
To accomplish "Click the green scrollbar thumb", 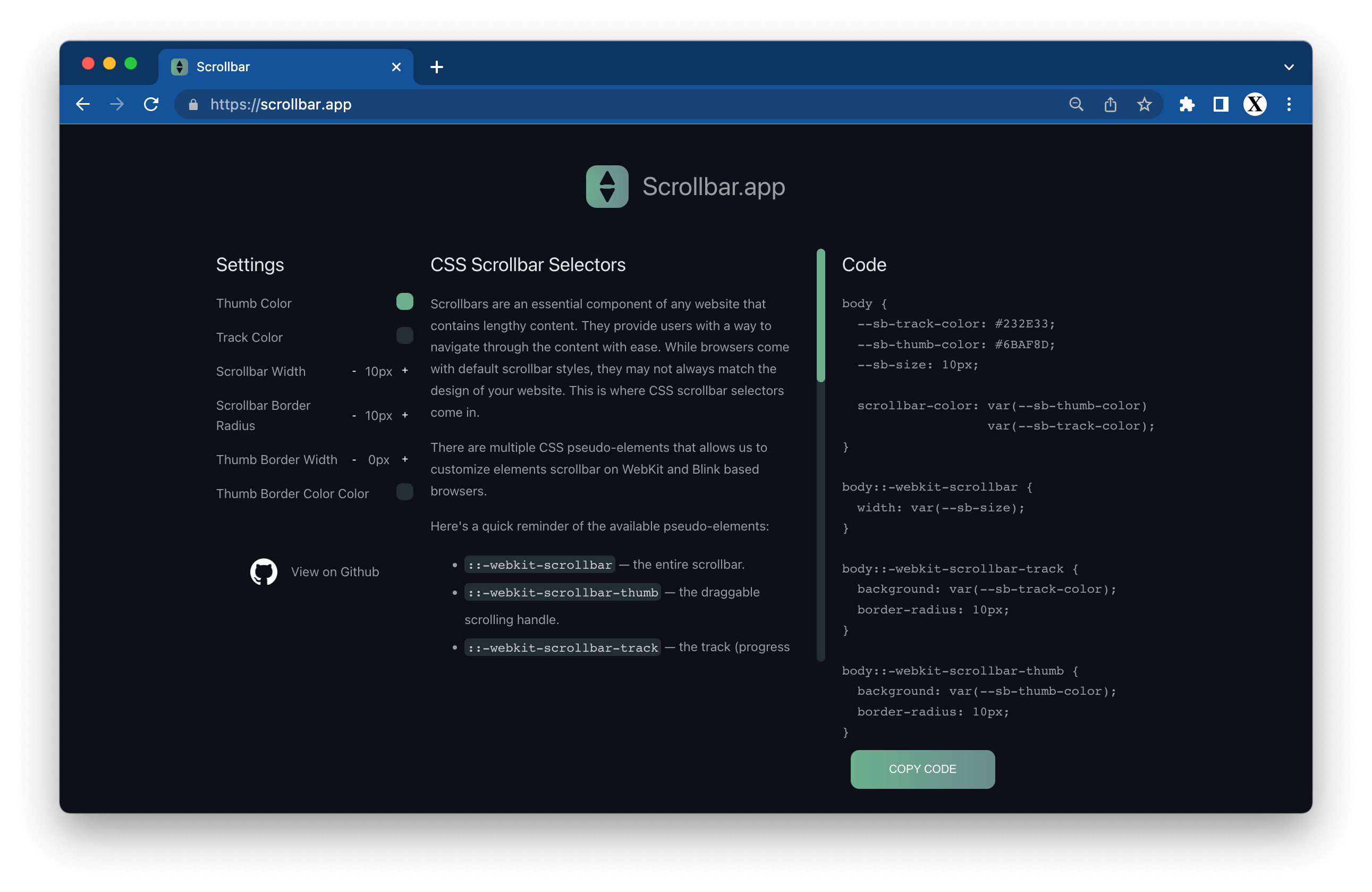I will (821, 315).
